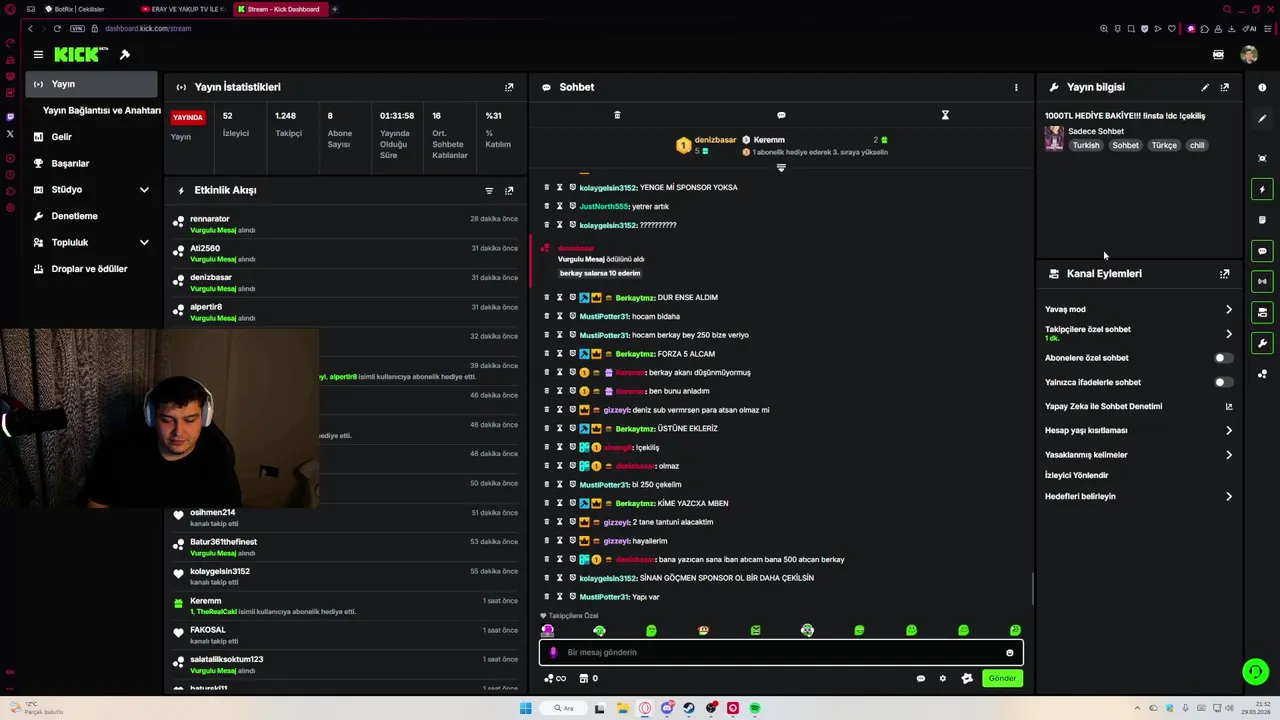Open Hesap yaşı kısıtlaması options arrow

click(1229, 431)
